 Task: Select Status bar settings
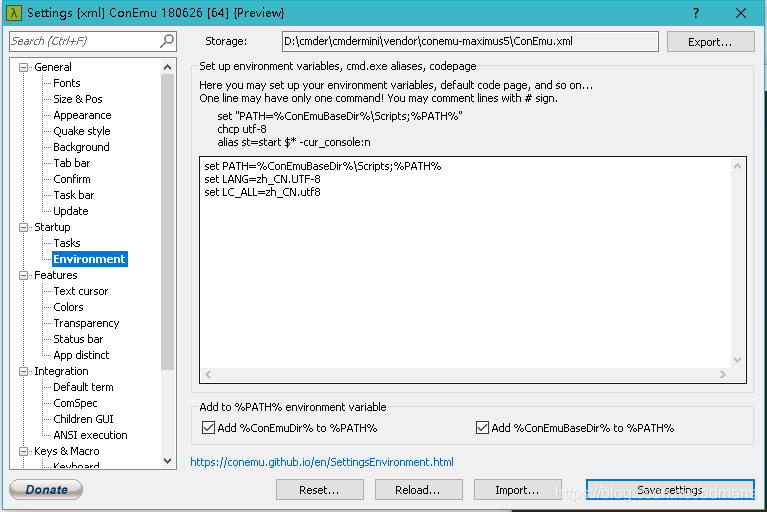78,339
